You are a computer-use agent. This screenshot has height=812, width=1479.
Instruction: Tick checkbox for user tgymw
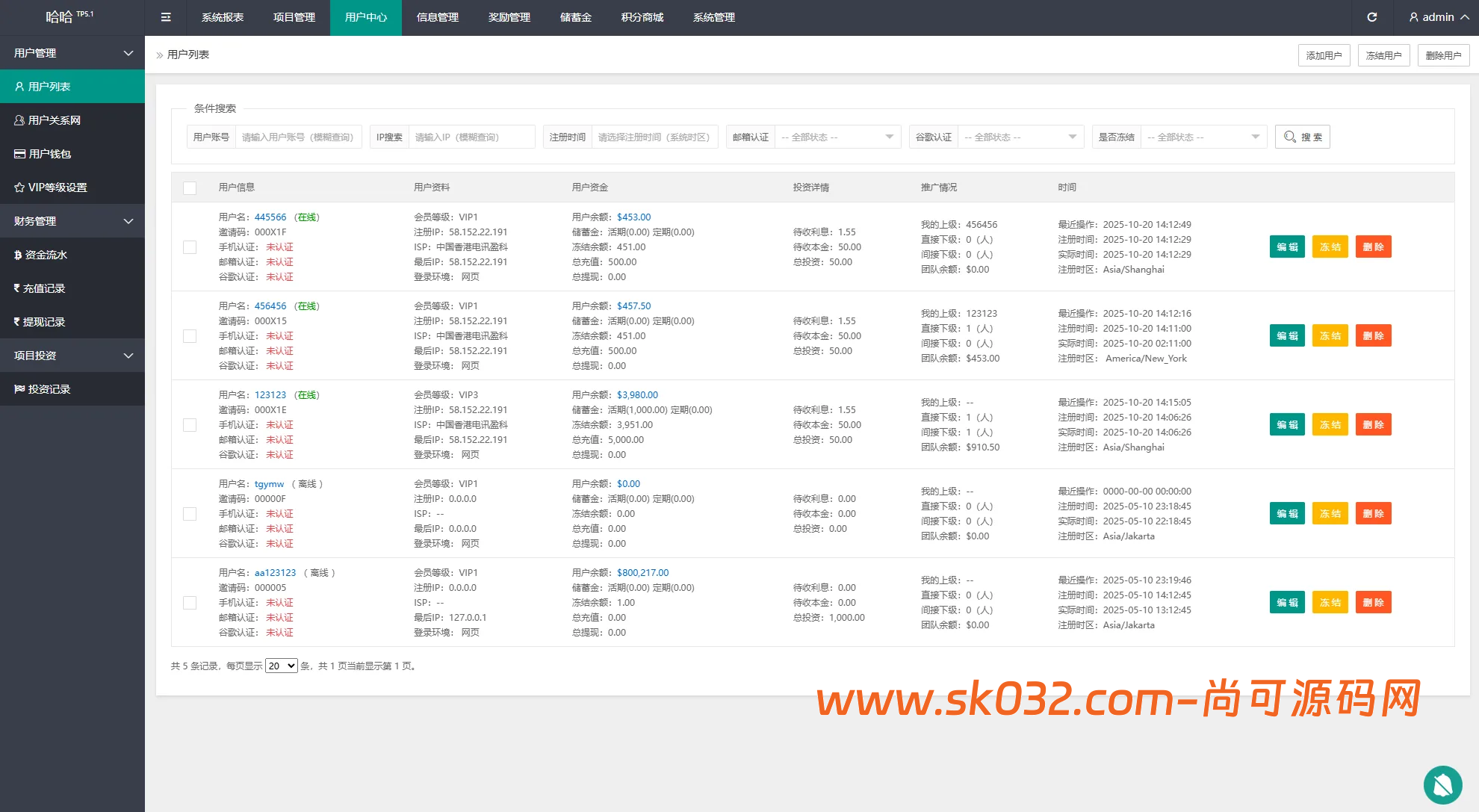190,514
